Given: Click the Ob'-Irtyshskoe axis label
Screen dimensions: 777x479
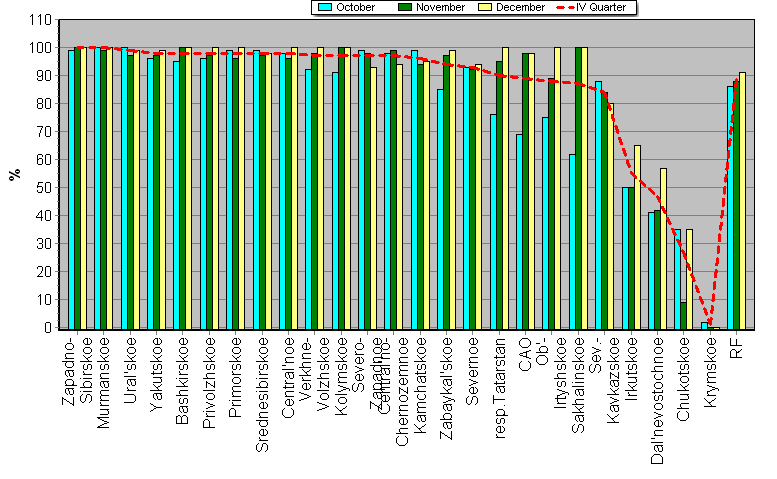Looking at the screenshot, I should (x=552, y=373).
